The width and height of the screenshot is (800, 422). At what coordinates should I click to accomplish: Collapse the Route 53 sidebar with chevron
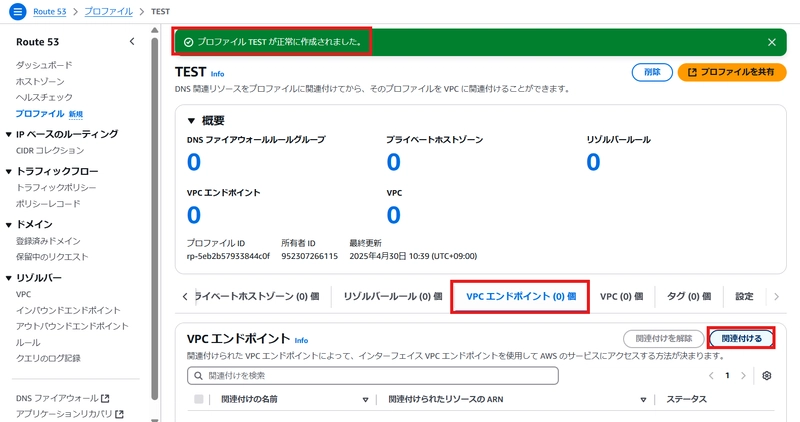coord(132,42)
